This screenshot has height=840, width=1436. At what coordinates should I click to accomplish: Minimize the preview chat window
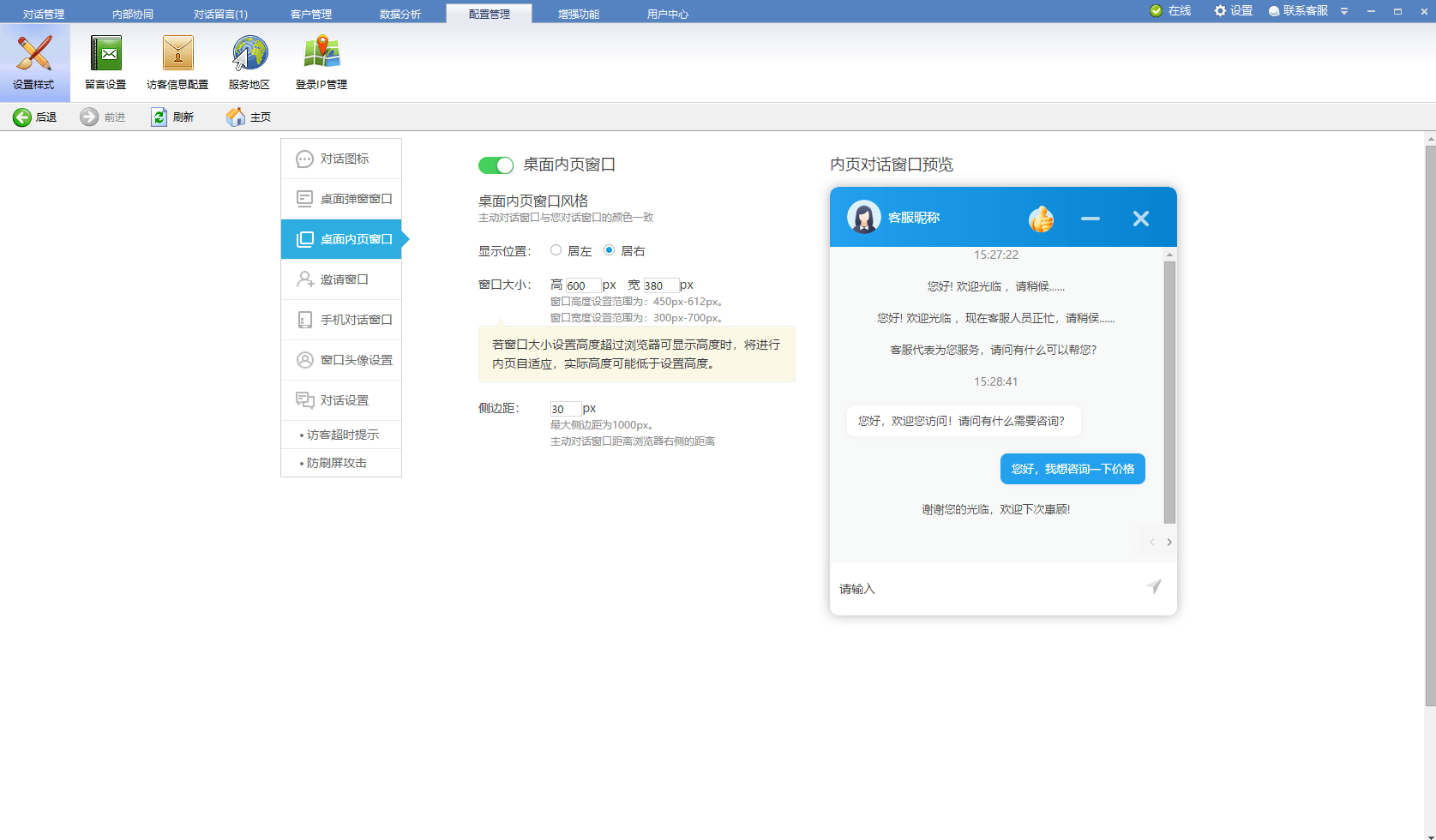click(1091, 219)
